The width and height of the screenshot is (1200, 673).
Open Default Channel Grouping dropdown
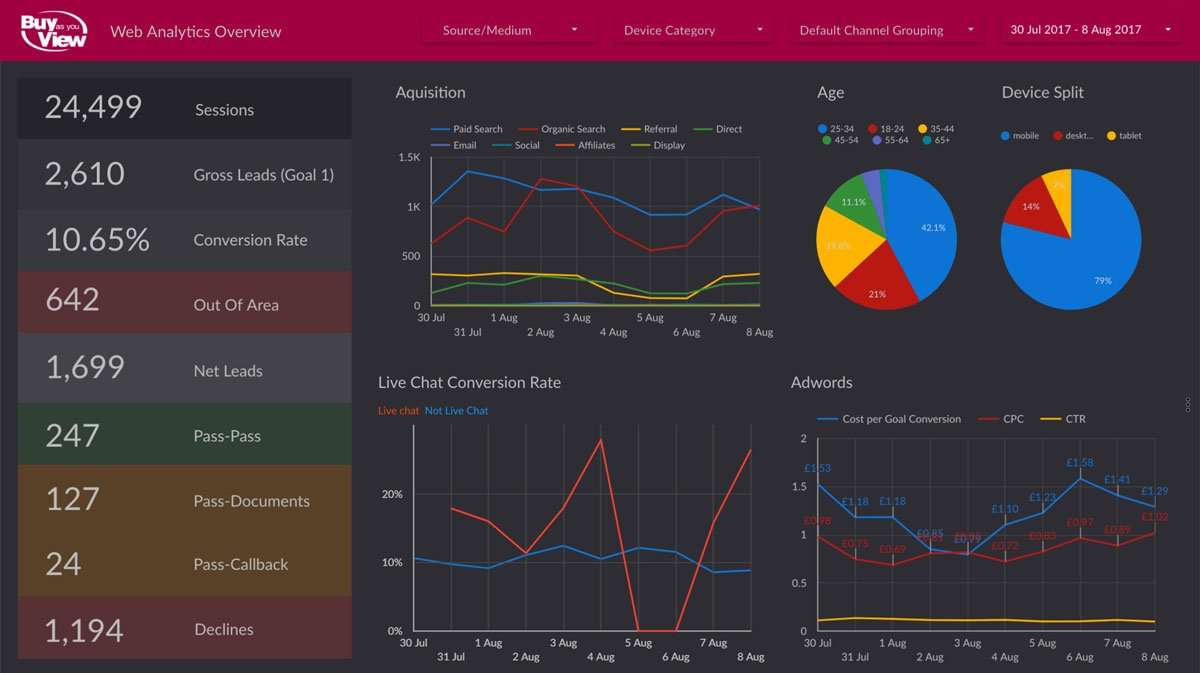click(x=883, y=30)
